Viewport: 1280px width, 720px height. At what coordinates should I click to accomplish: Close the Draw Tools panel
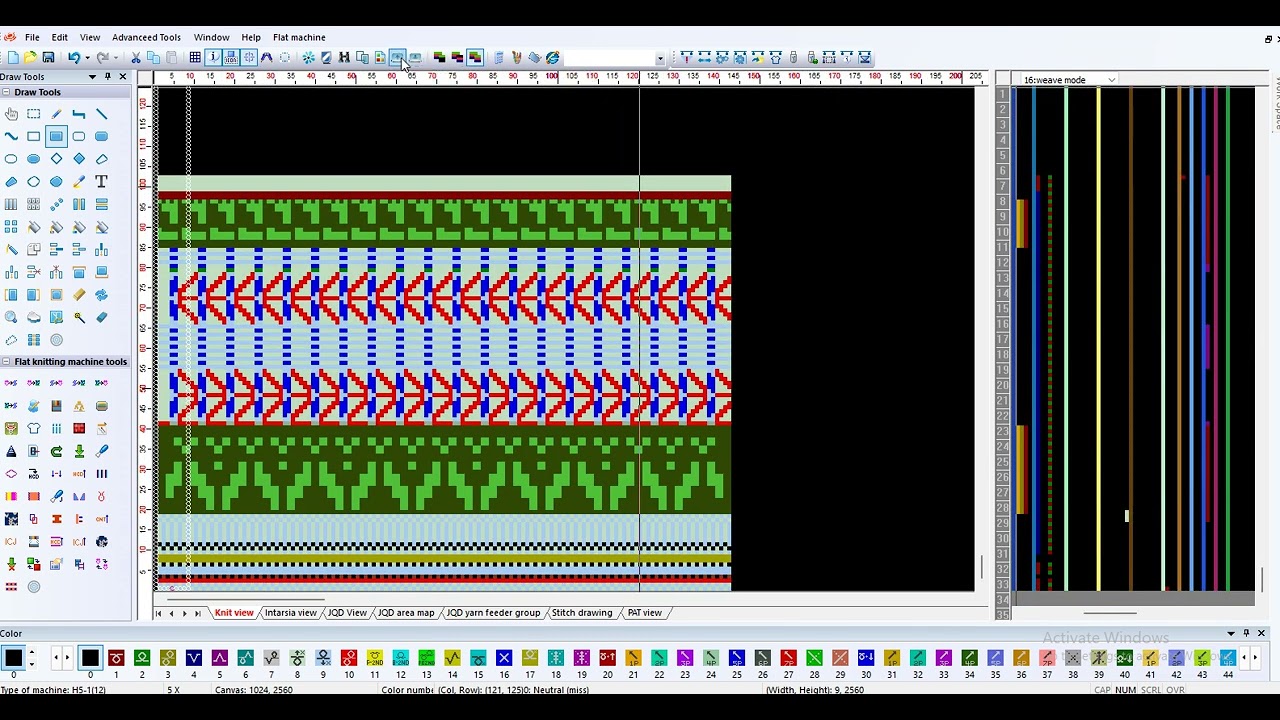(x=123, y=77)
